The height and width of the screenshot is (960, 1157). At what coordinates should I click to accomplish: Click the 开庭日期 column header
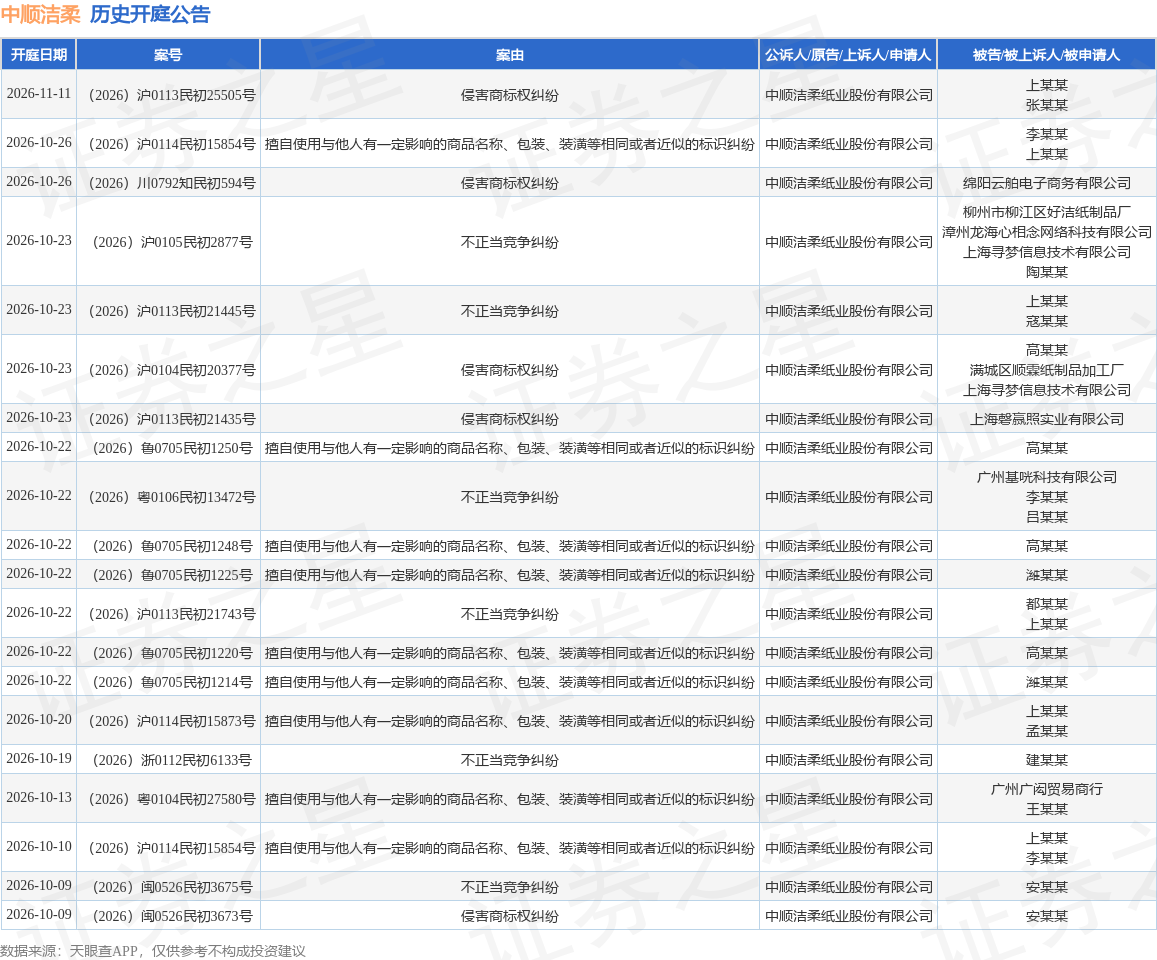[39, 55]
